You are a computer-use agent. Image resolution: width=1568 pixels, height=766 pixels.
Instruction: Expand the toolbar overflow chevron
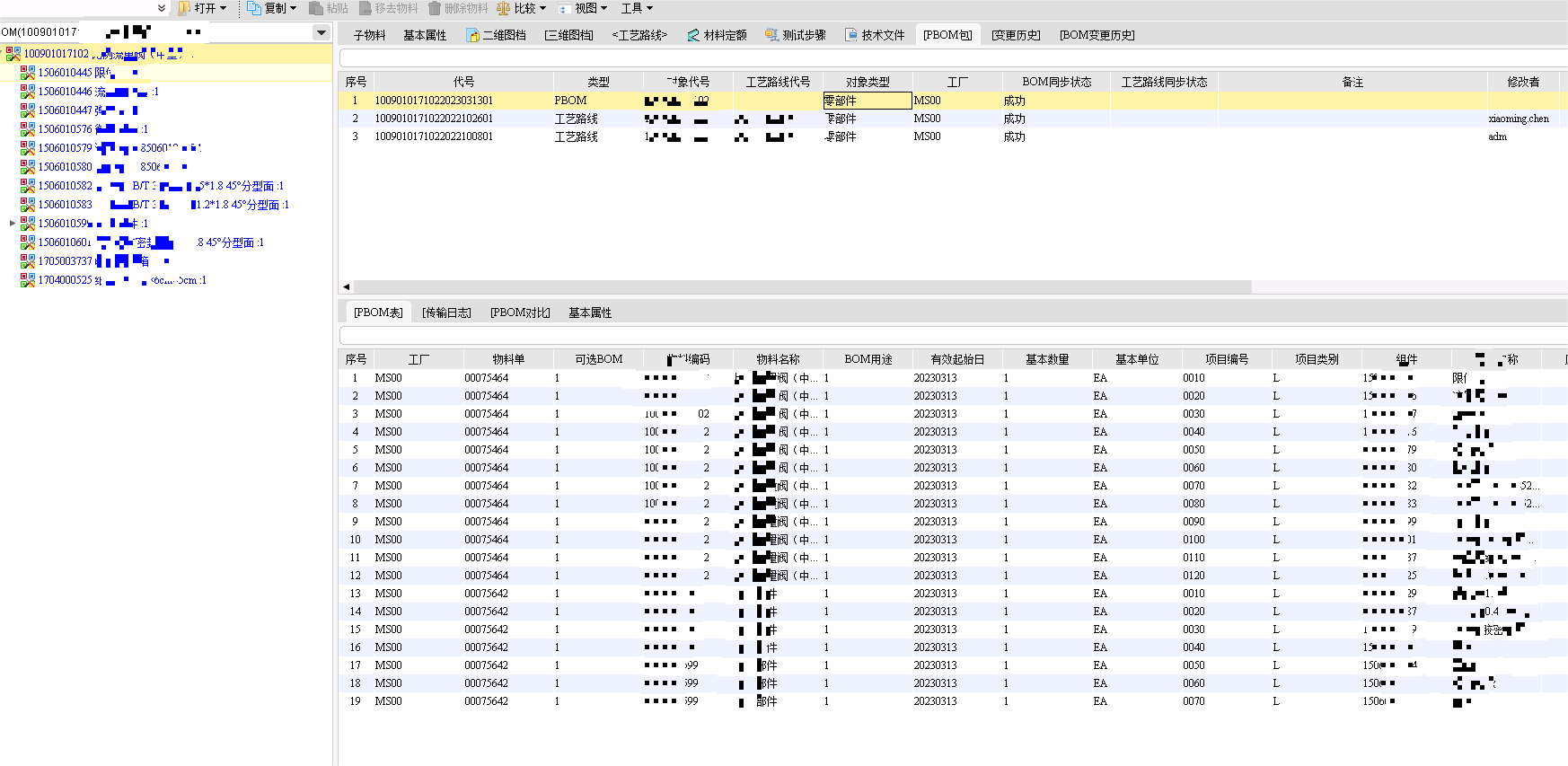(x=162, y=8)
